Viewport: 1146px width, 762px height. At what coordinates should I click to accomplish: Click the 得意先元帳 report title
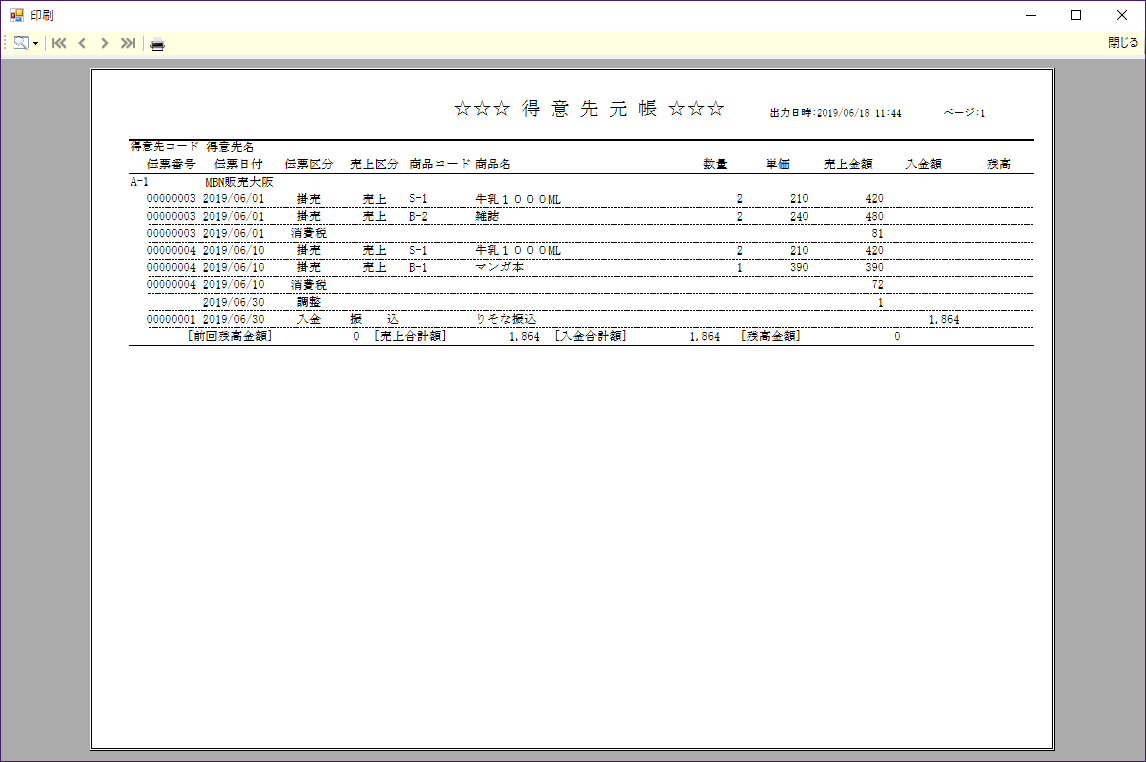pos(589,109)
